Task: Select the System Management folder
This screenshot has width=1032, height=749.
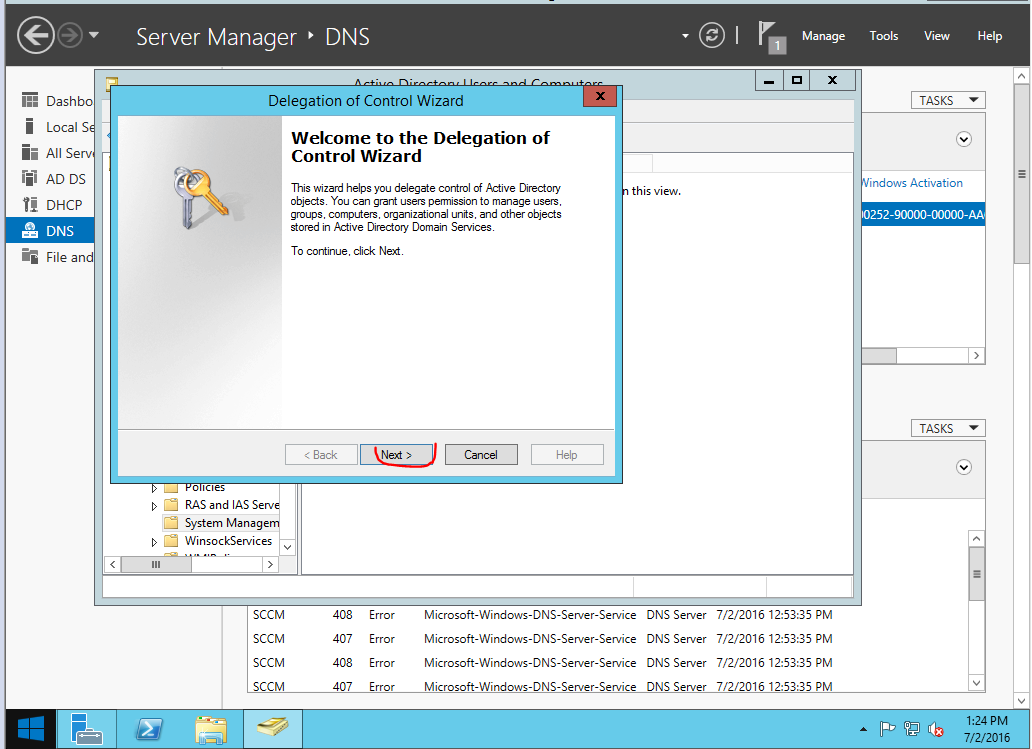Action: click(x=222, y=523)
